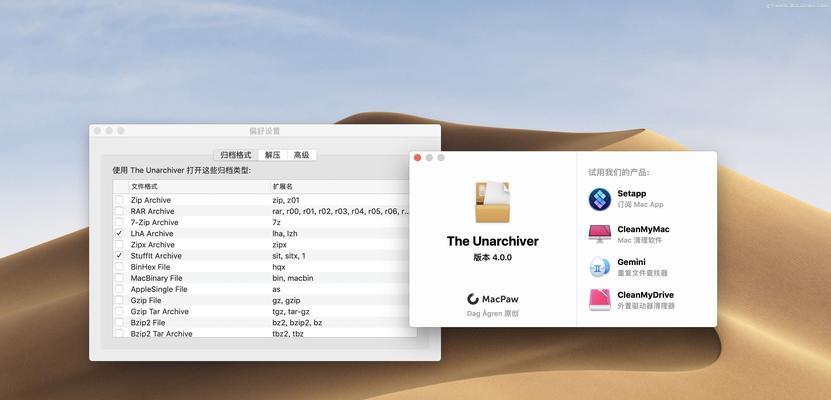
Task: Switch to 高级 tab
Action: [x=302, y=155]
